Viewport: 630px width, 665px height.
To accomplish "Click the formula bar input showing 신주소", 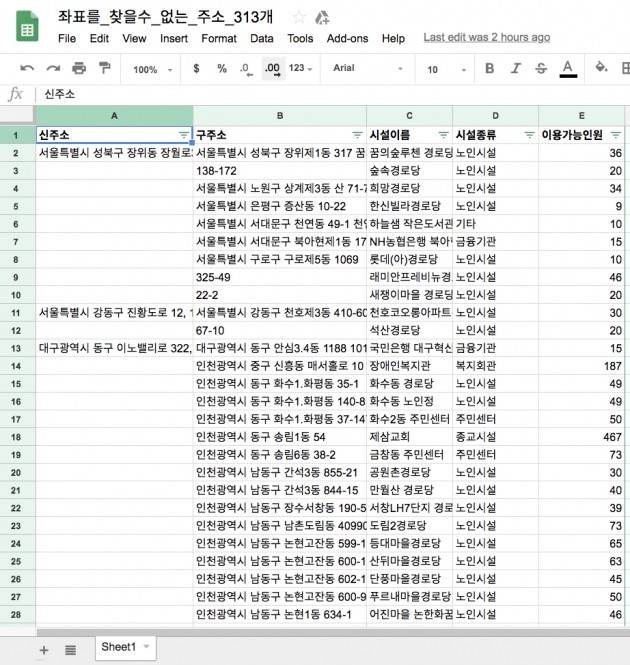I will coord(300,94).
